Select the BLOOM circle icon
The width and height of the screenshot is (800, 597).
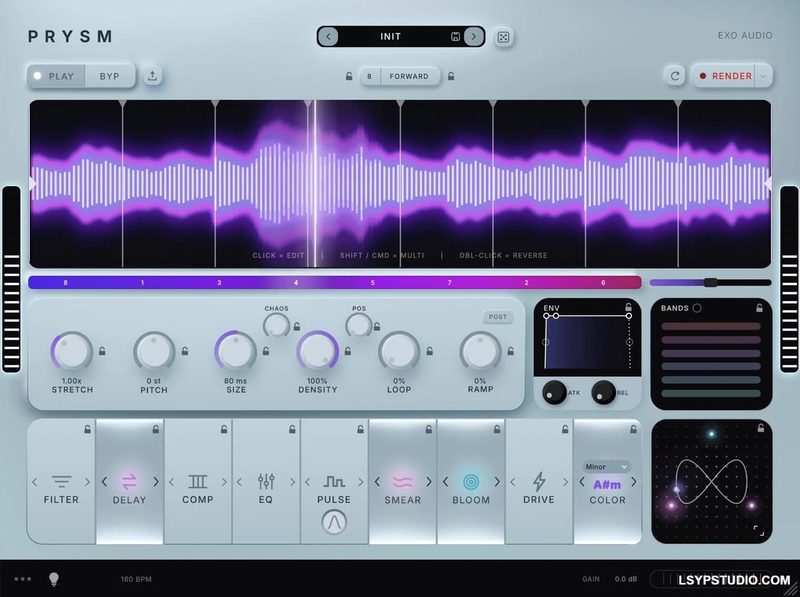coord(471,481)
